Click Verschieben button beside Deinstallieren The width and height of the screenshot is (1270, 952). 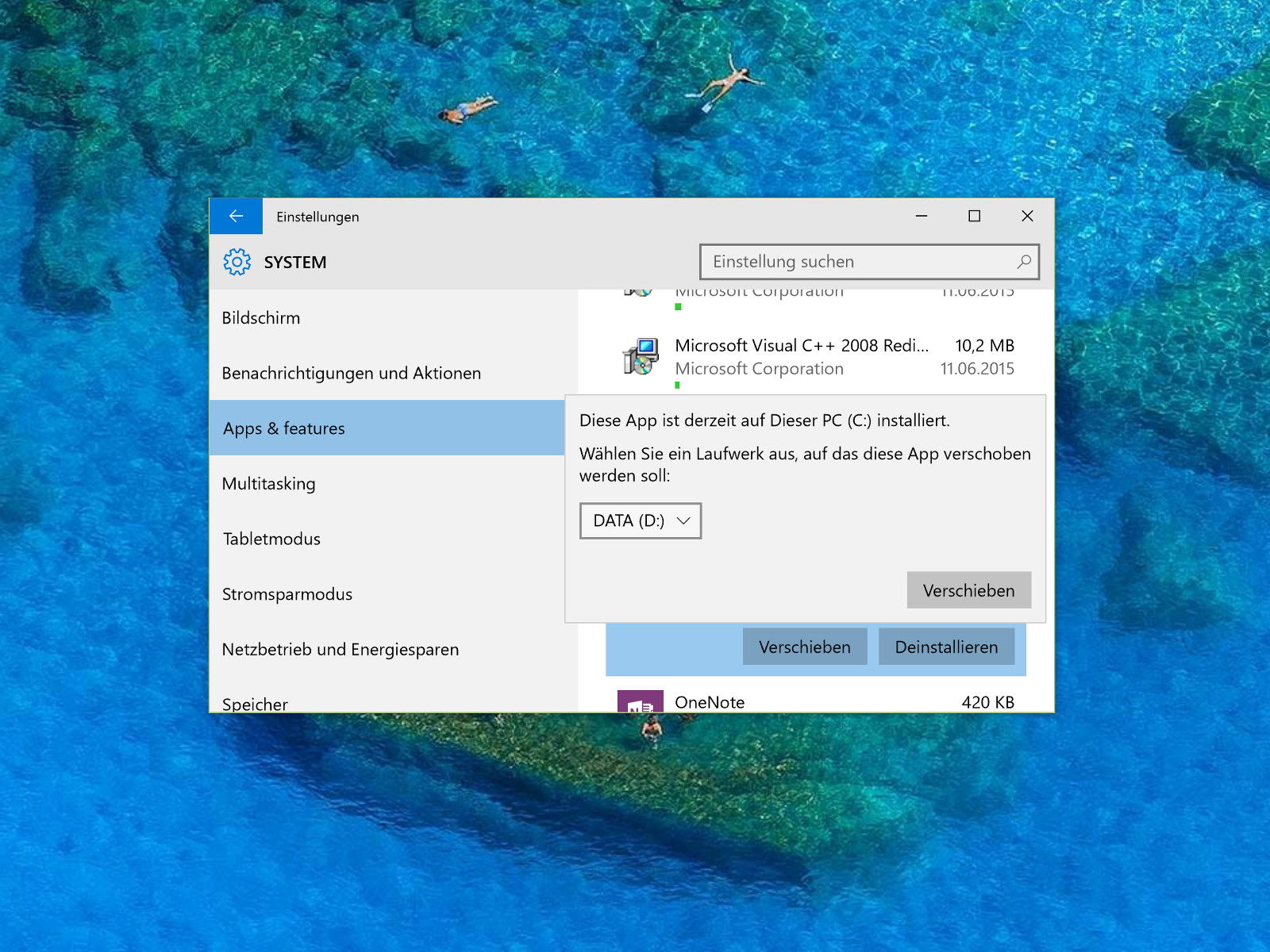click(x=805, y=647)
